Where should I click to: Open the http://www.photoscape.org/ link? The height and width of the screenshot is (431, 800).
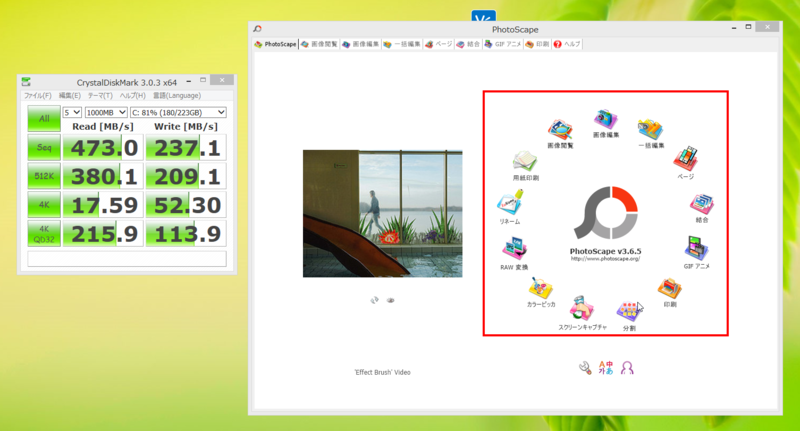[x=606, y=259]
